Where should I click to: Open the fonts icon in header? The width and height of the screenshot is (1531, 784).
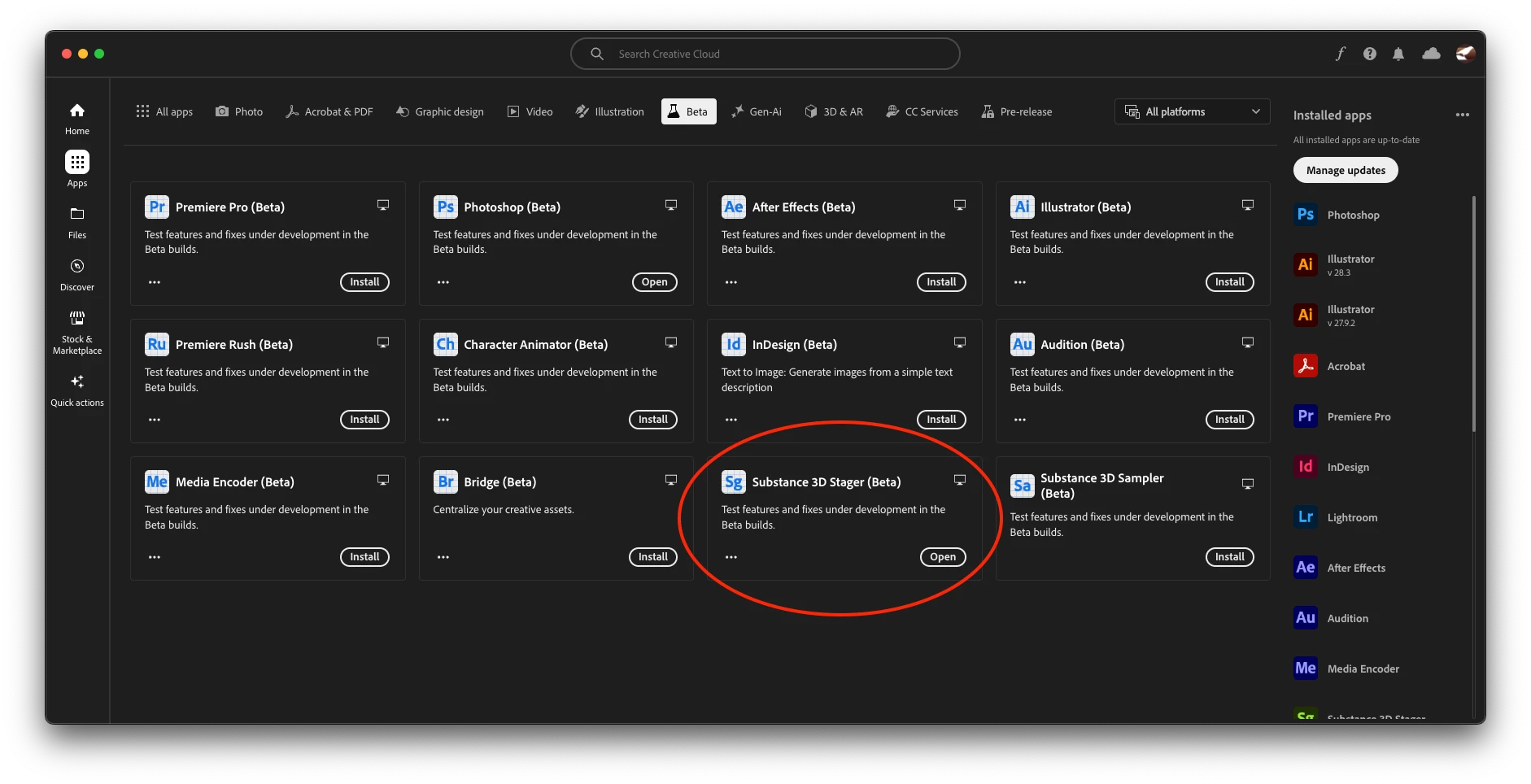pyautogui.click(x=1340, y=54)
